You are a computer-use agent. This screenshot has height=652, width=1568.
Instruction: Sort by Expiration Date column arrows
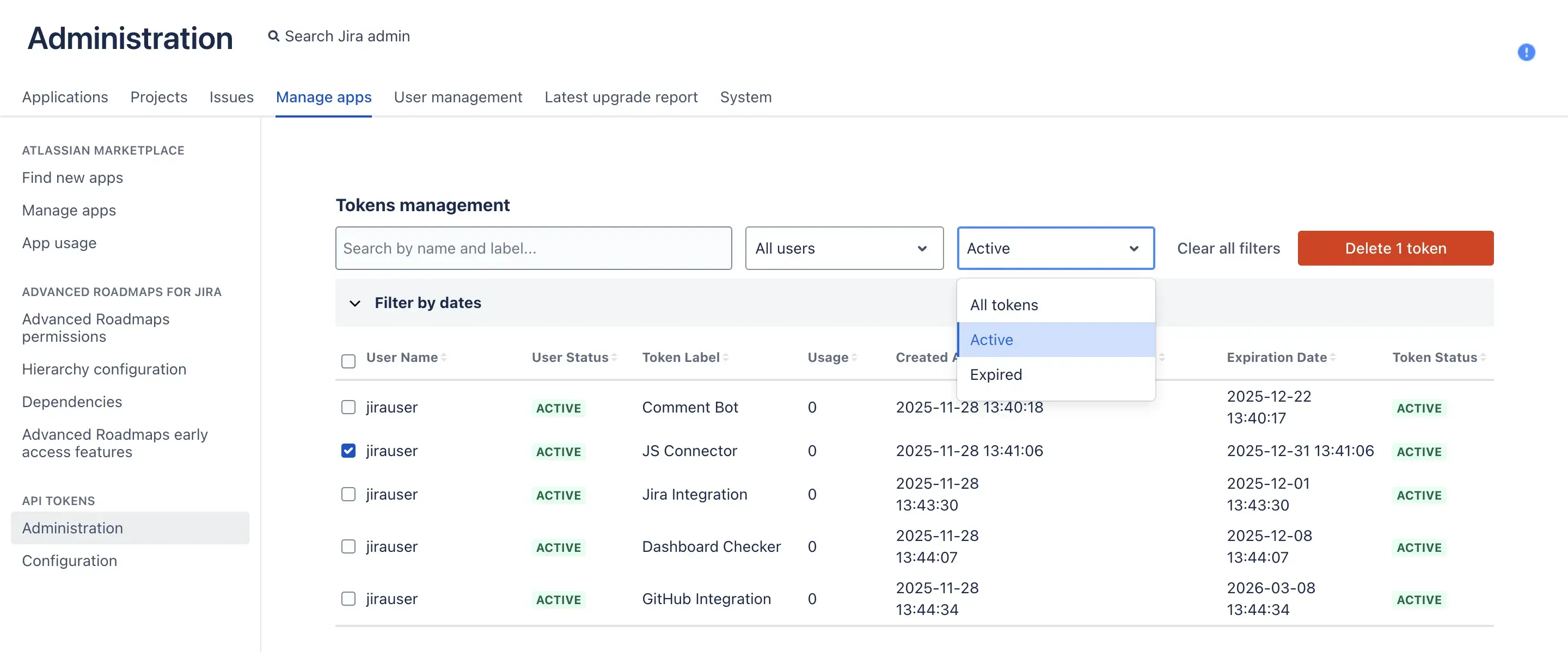tap(1332, 358)
